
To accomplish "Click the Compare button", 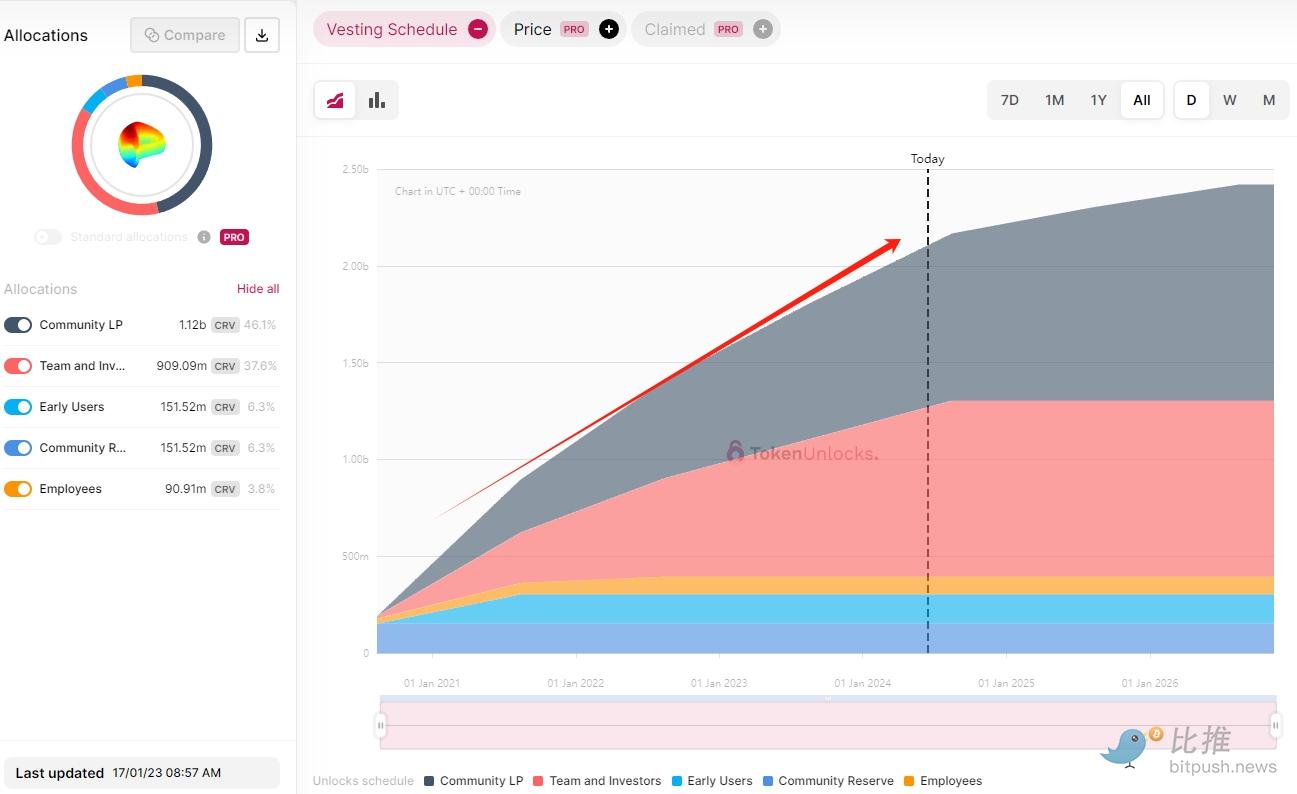I will coord(185,35).
